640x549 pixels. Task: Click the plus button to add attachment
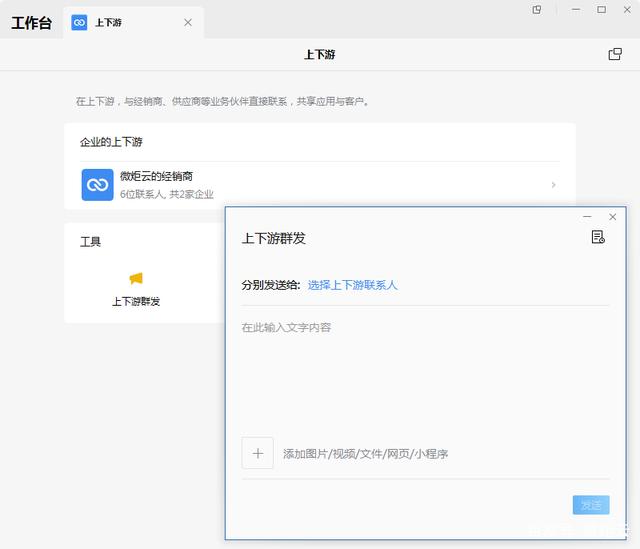pos(258,453)
